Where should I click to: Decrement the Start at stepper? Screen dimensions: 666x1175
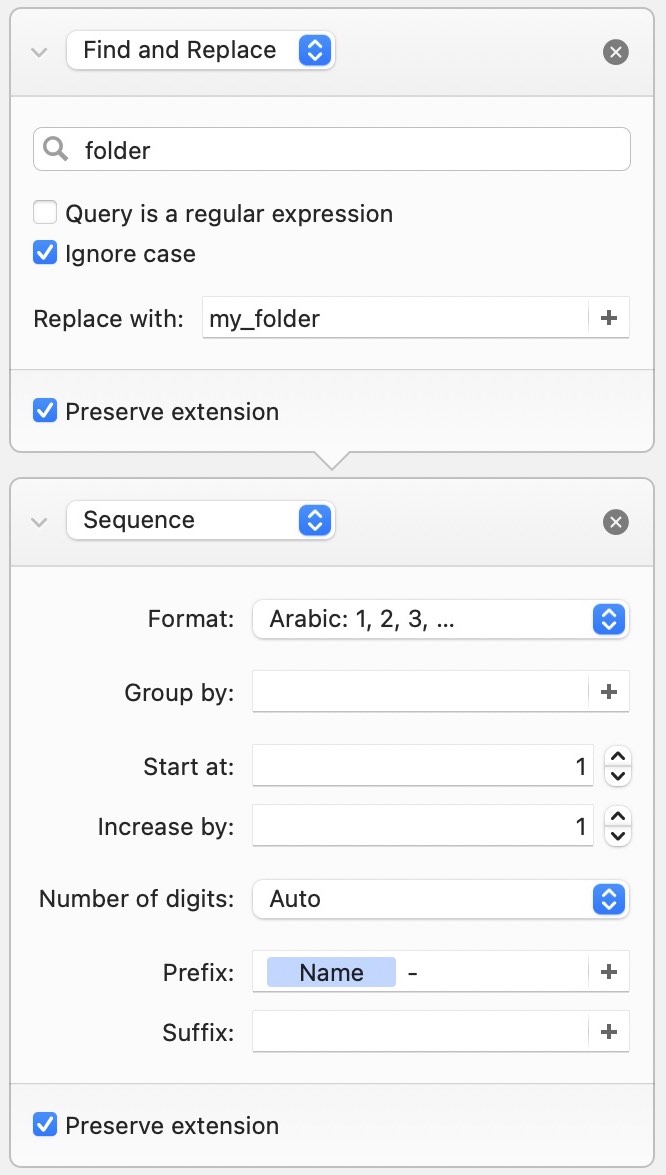click(x=617, y=776)
